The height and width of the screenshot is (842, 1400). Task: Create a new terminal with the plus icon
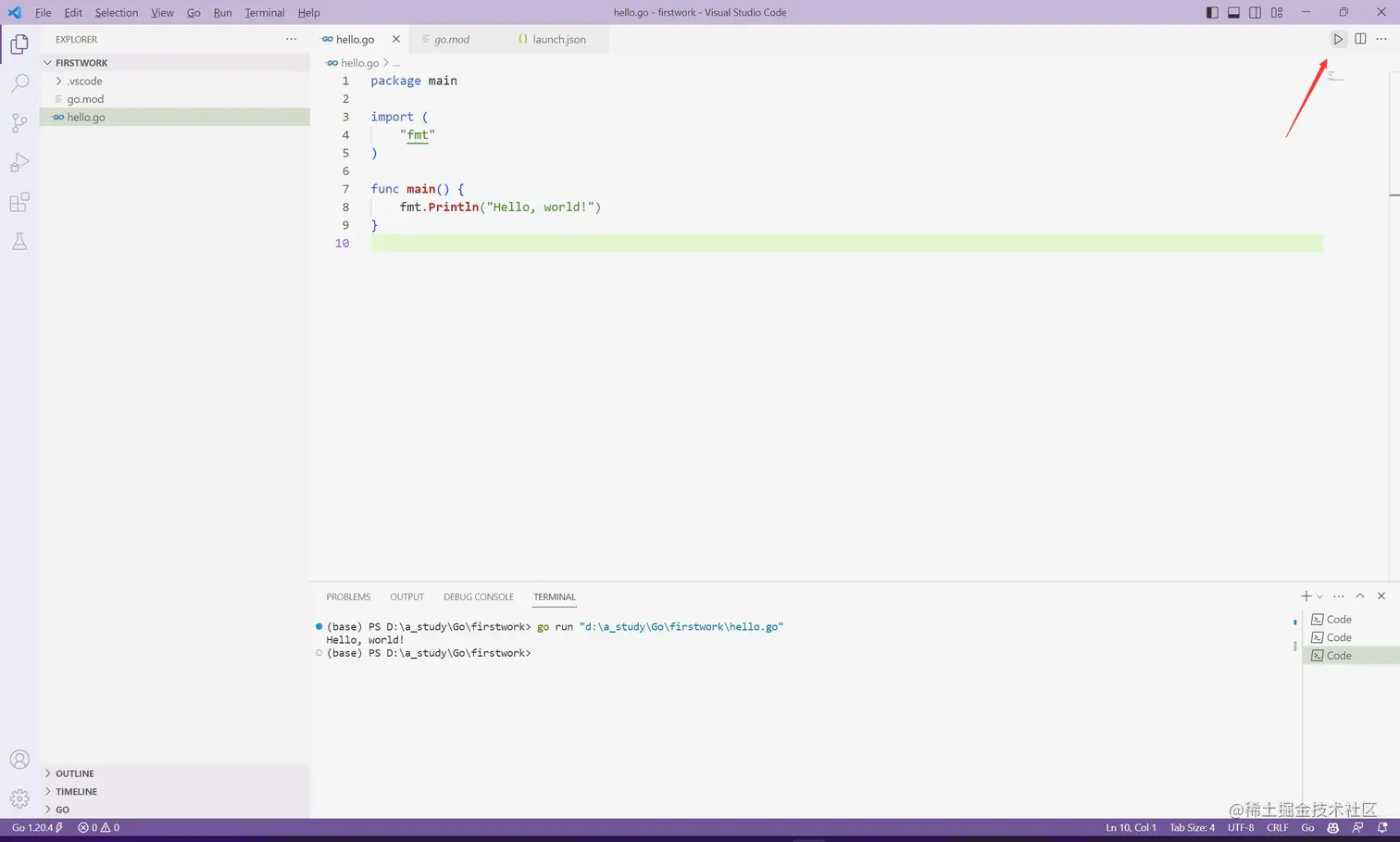[1306, 597]
